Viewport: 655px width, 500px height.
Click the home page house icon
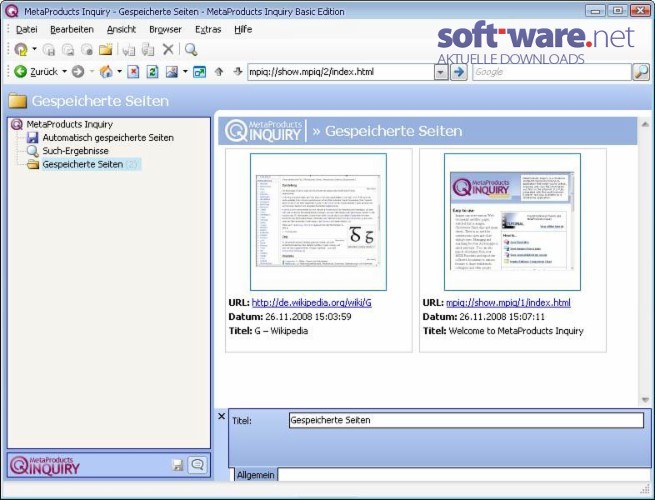click(106, 72)
